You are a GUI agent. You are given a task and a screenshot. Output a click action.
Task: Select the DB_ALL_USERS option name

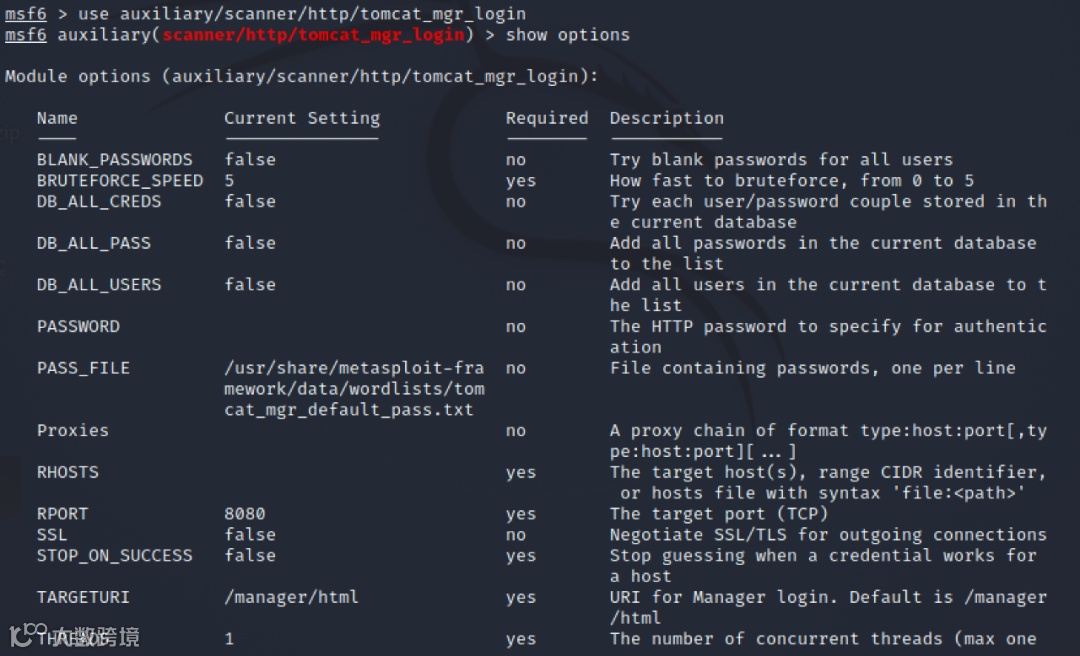point(99,285)
